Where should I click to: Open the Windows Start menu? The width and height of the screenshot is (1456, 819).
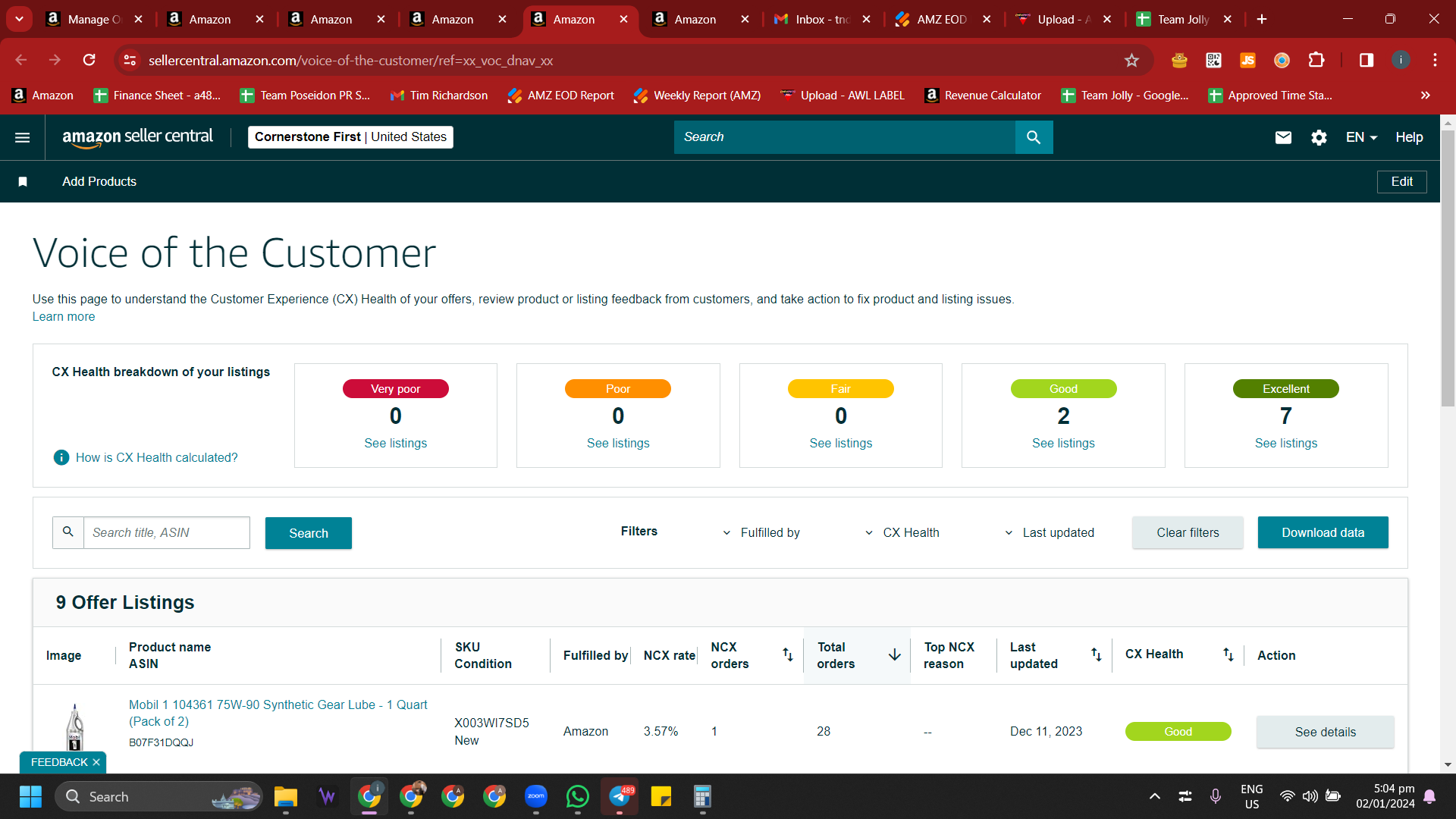(30, 796)
